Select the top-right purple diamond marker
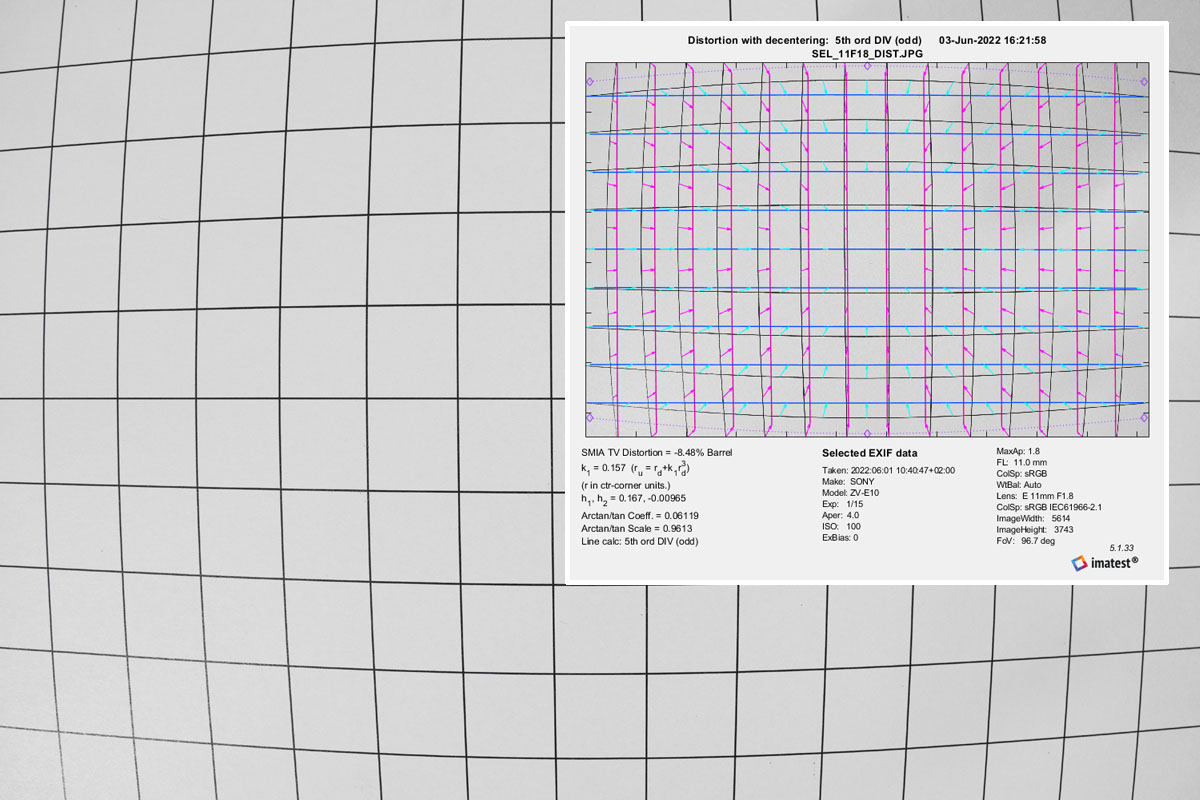1200x800 pixels. coord(1144,81)
